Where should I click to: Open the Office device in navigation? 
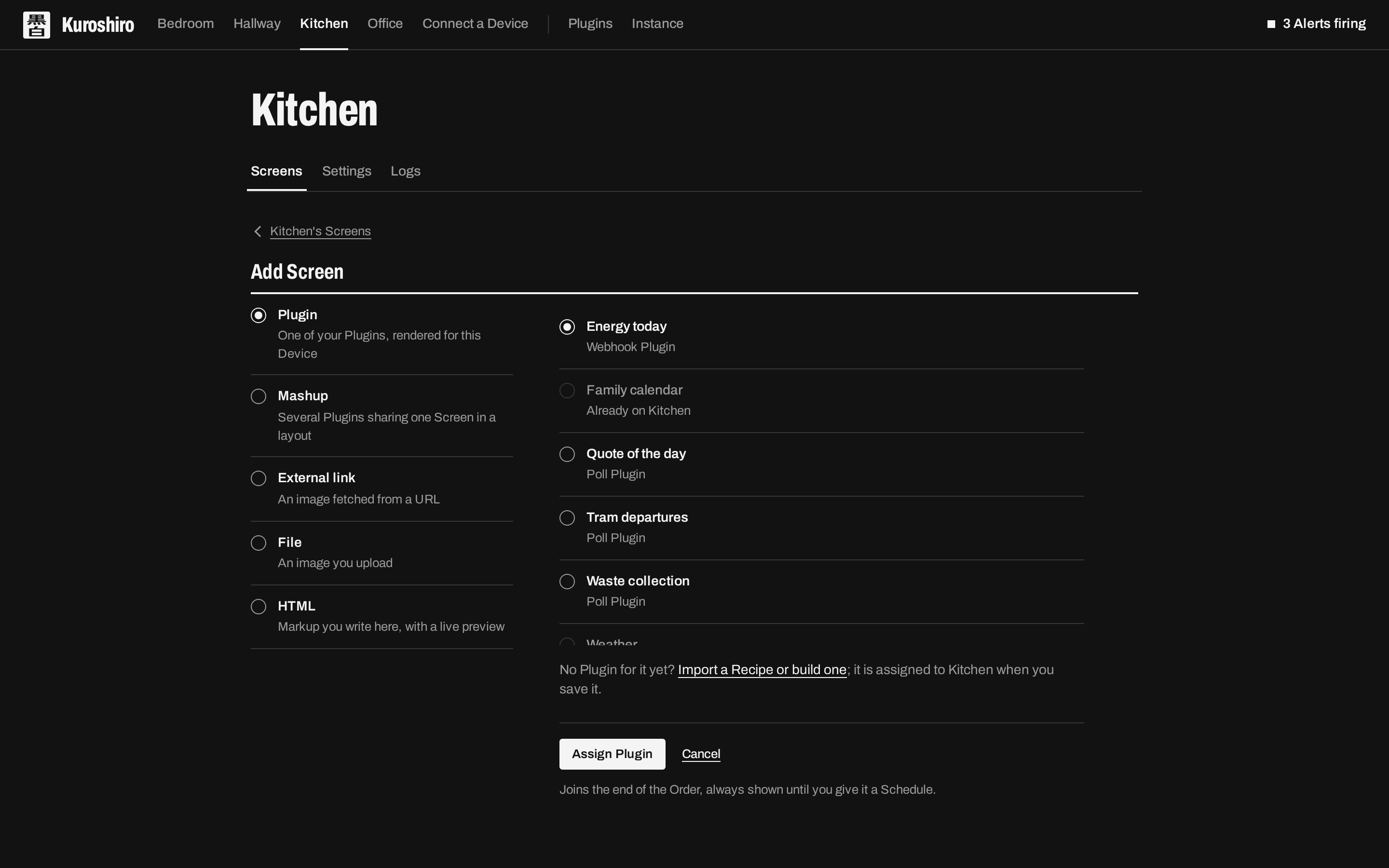point(385,24)
